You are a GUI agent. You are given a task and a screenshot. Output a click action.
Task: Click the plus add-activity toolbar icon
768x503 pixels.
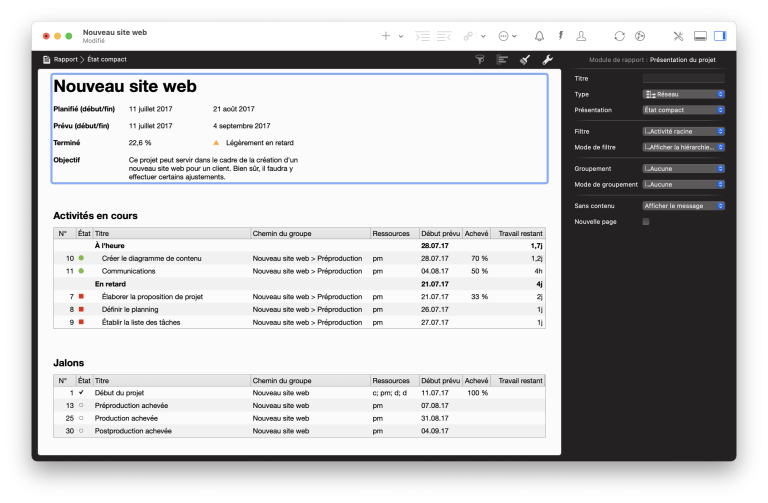(x=386, y=36)
